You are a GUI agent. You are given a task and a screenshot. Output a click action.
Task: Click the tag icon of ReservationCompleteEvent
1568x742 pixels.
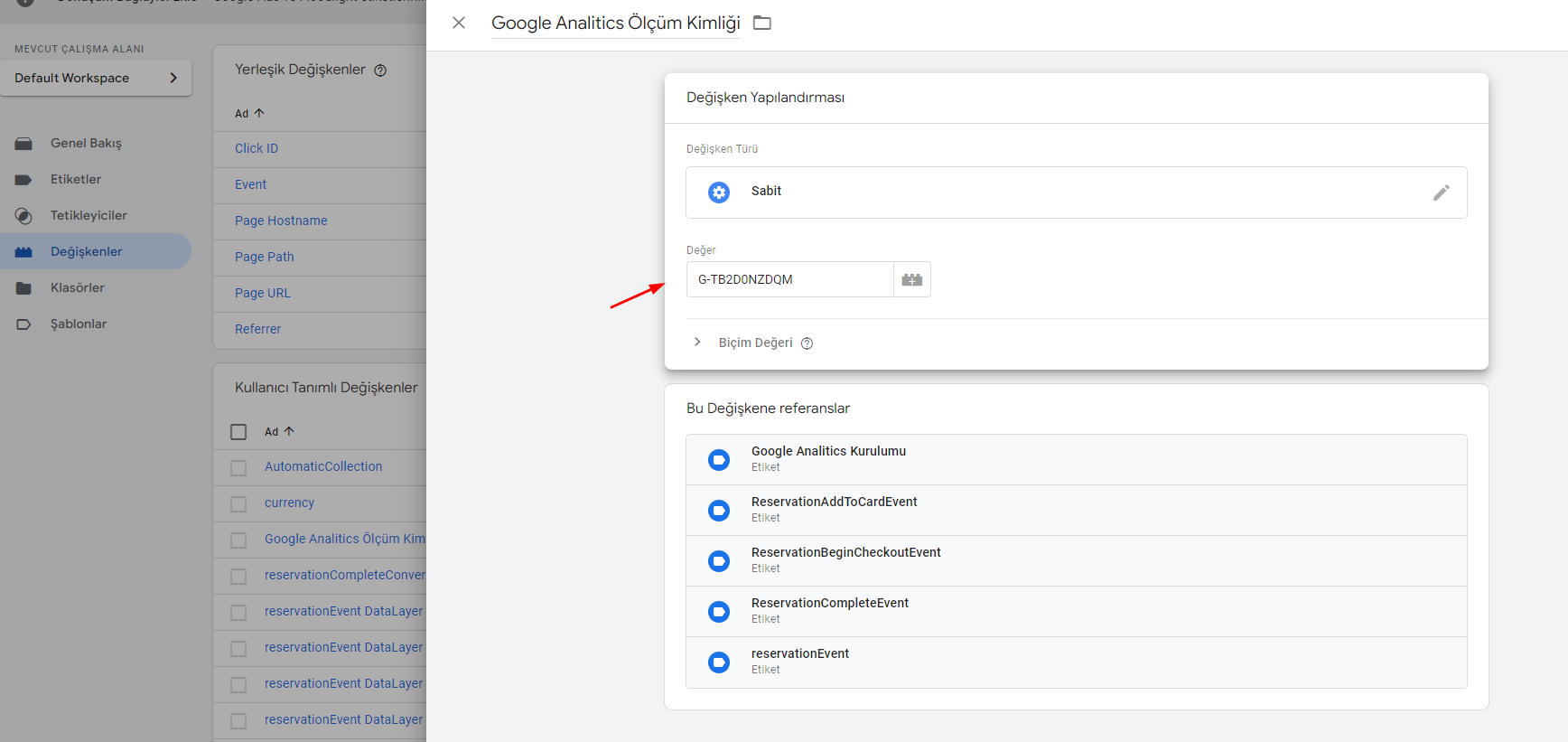click(x=719, y=612)
